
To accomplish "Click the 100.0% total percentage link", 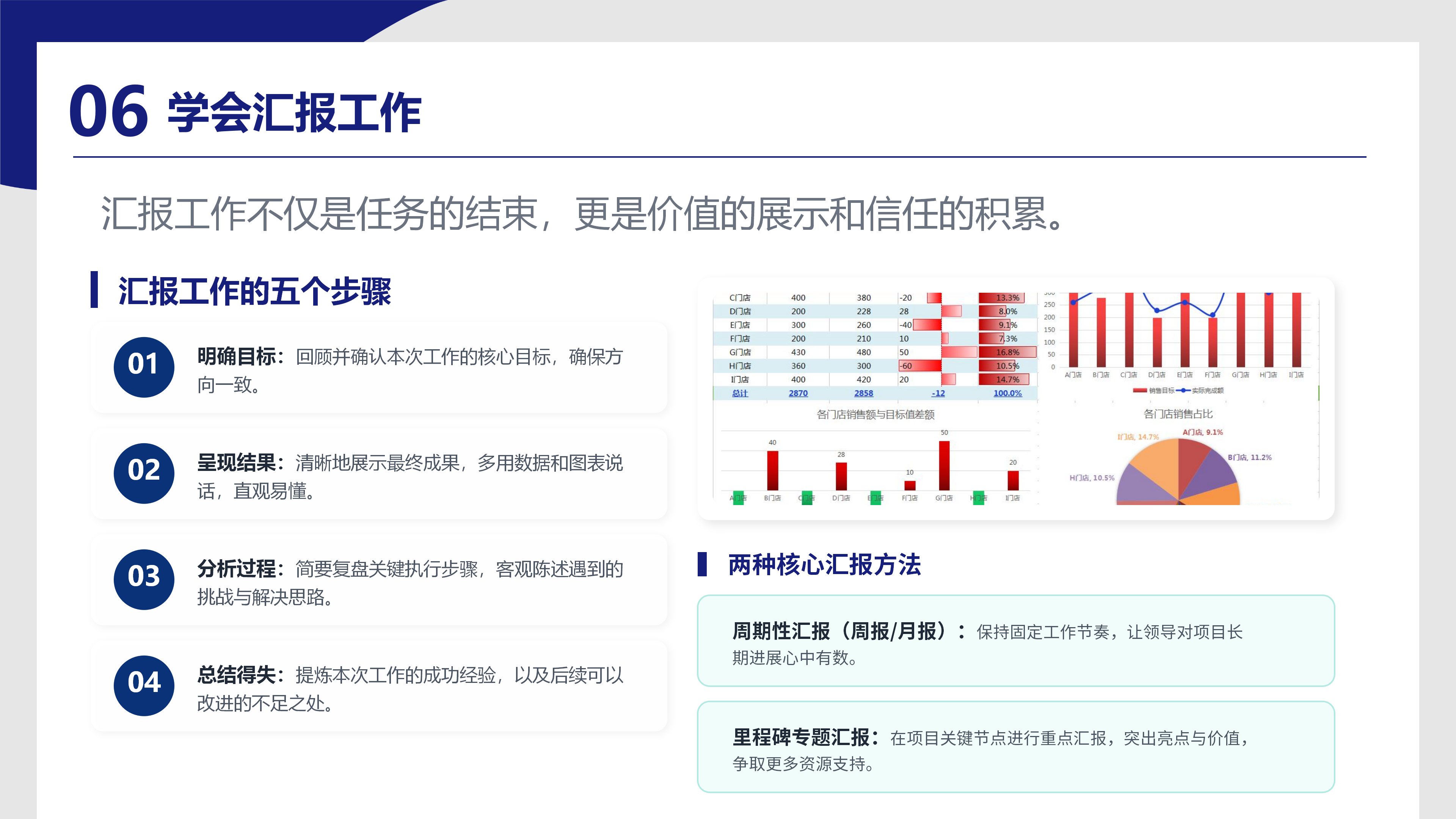I will tap(1007, 394).
